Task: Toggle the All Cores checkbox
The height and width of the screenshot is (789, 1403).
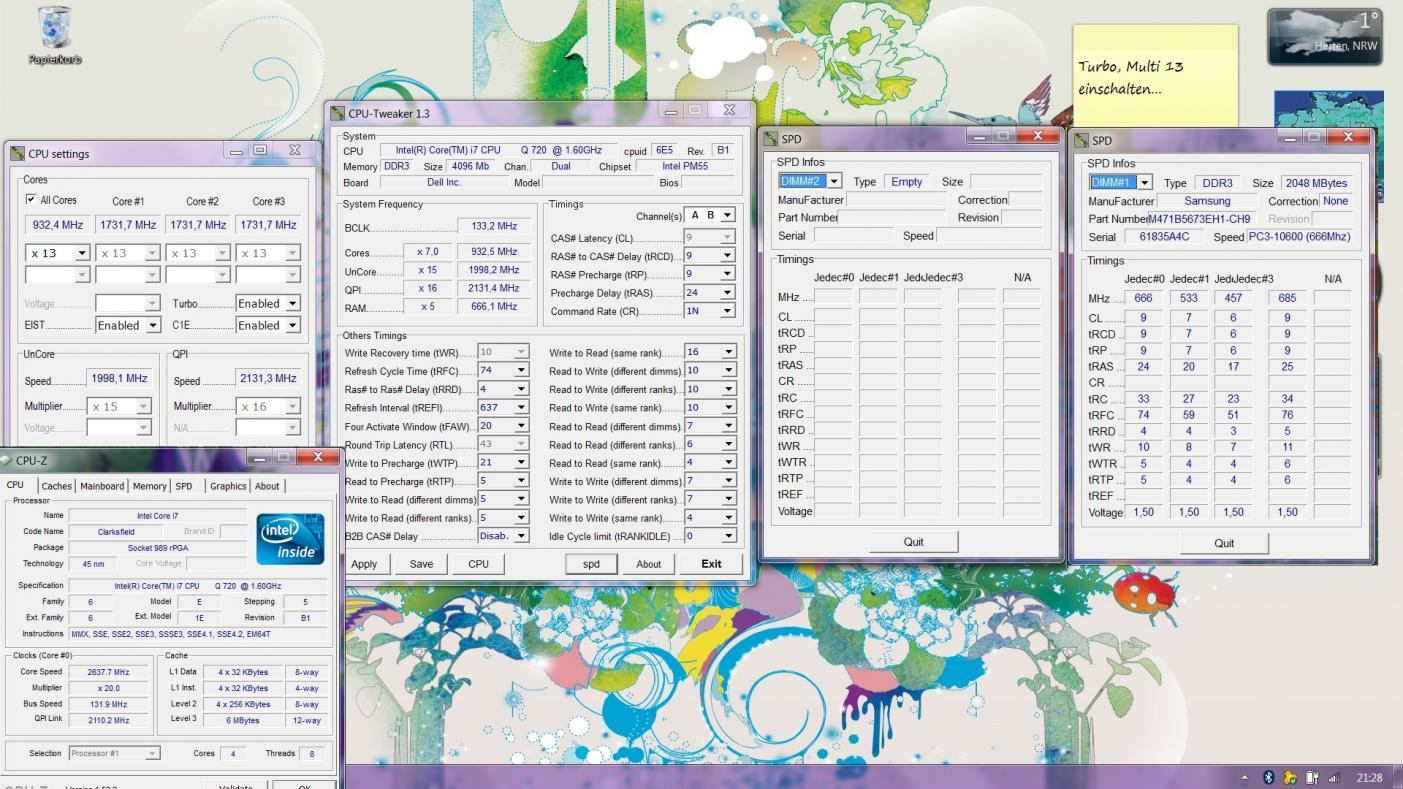Action: pyautogui.click(x=31, y=200)
